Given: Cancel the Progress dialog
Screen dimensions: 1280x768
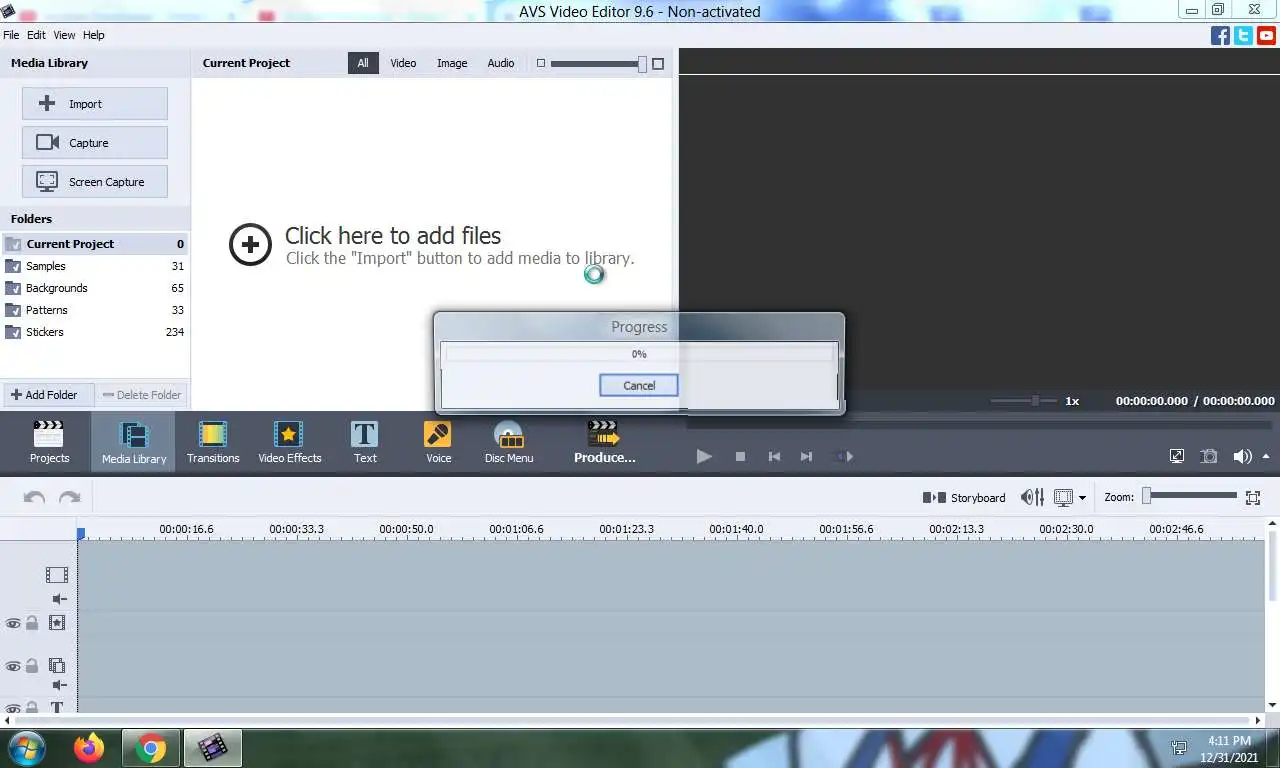Looking at the screenshot, I should click(639, 385).
